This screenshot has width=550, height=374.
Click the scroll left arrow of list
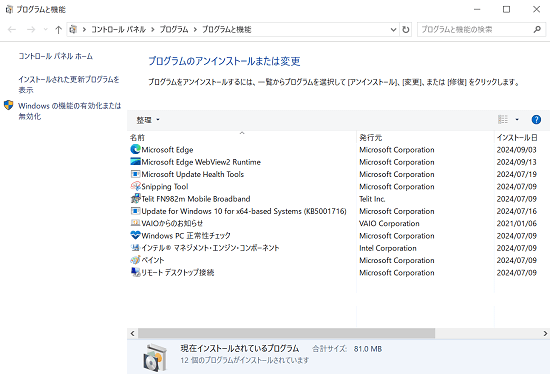point(132,333)
